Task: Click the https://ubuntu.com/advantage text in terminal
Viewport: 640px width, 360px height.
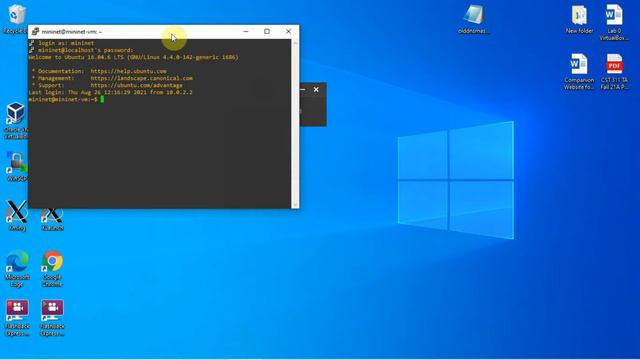Action: point(137,85)
